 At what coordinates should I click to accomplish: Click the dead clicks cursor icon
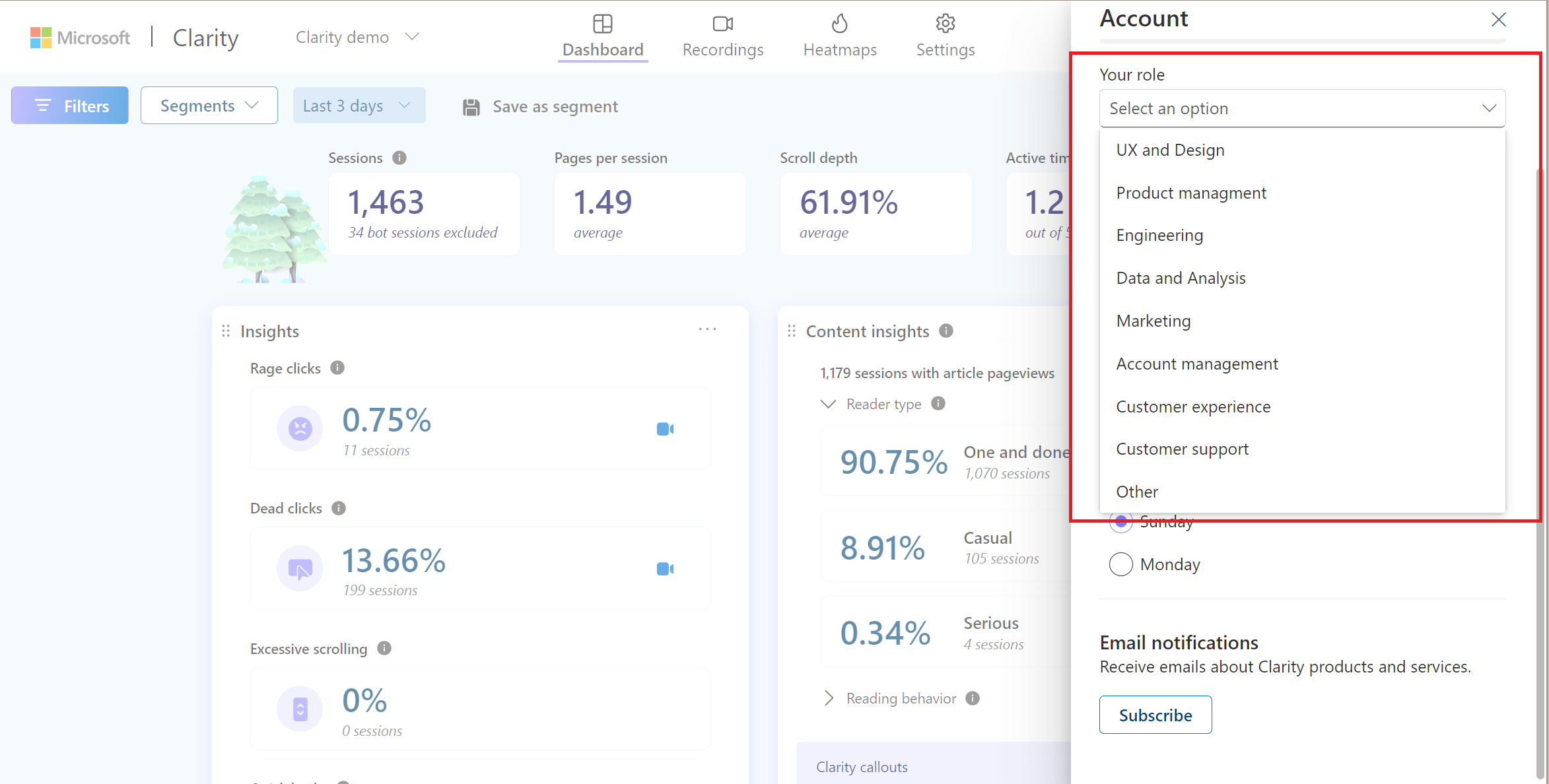point(300,568)
